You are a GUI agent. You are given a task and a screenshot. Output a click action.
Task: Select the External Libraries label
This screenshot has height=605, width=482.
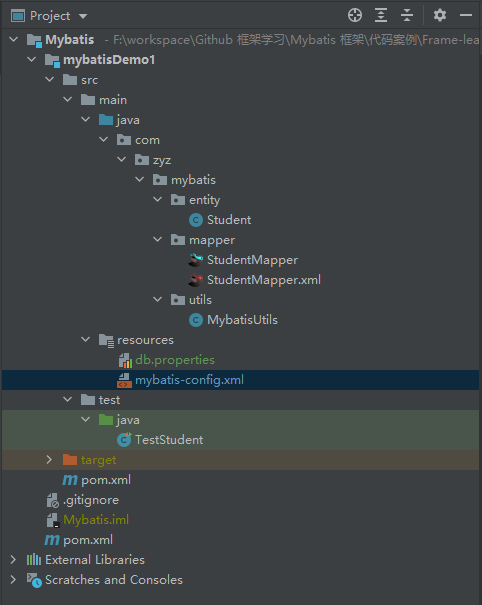95,560
